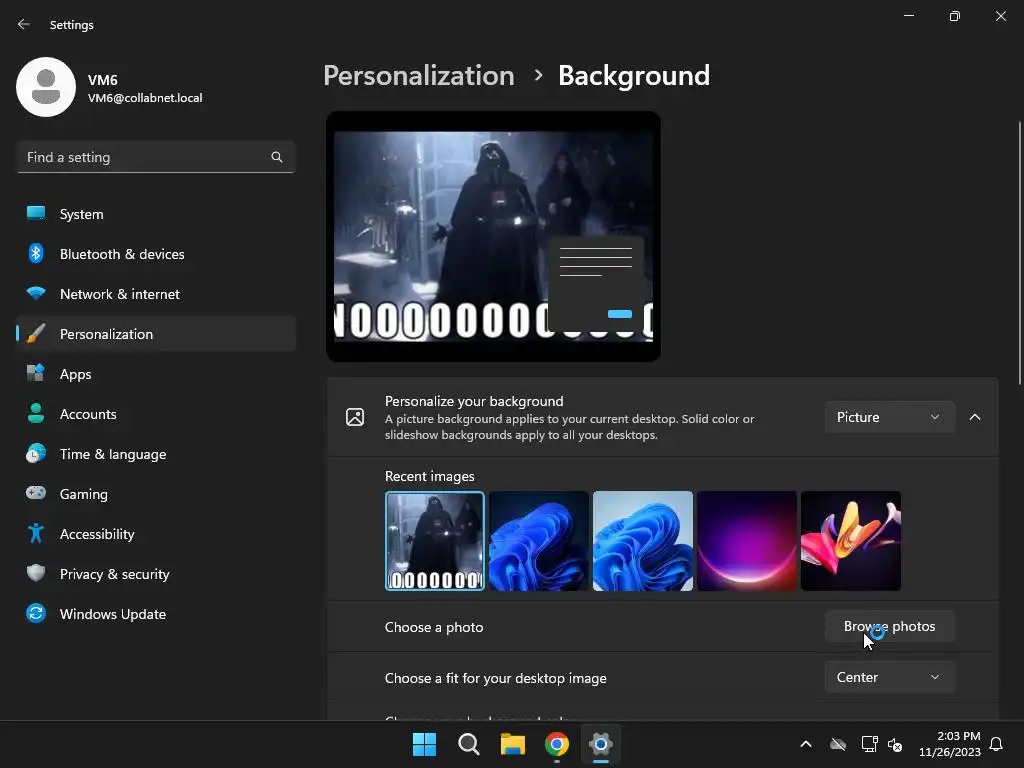Select the colorful flower recent image

pos(851,541)
